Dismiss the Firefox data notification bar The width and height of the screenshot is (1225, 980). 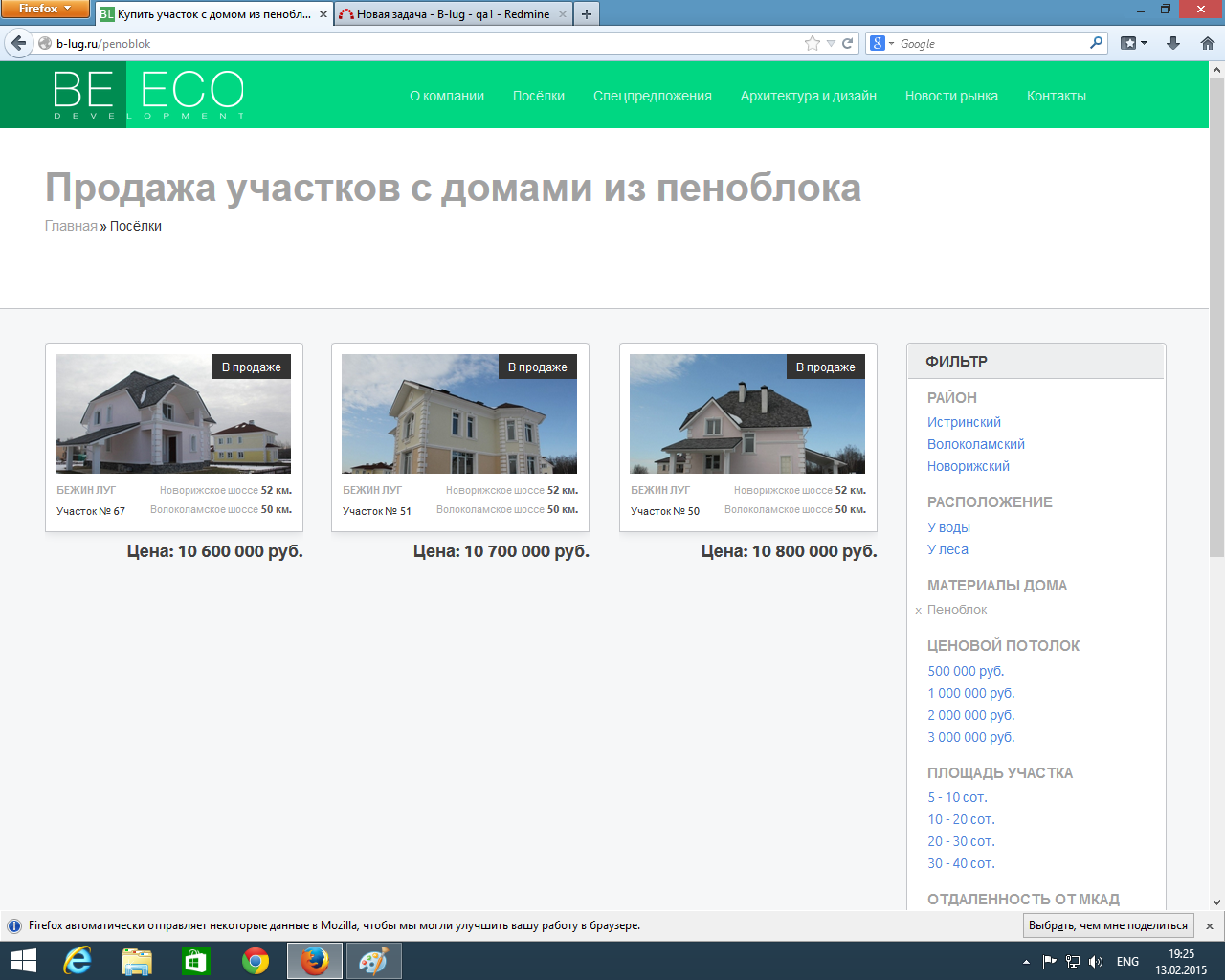click(1210, 926)
